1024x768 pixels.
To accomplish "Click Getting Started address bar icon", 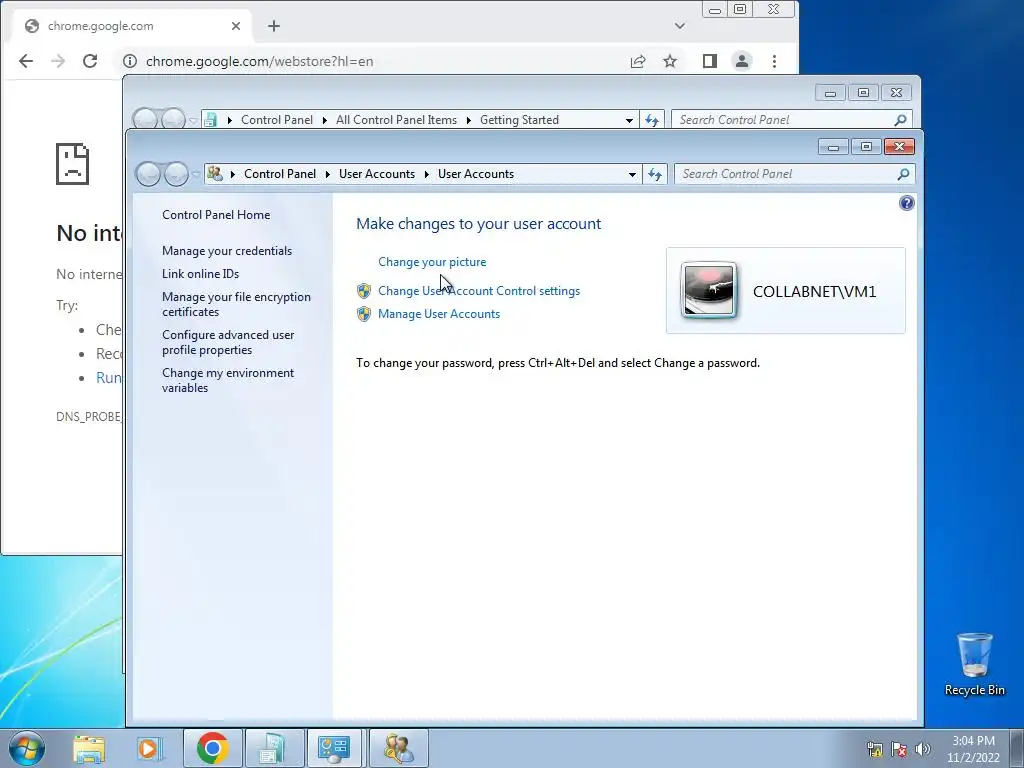I will click(211, 120).
